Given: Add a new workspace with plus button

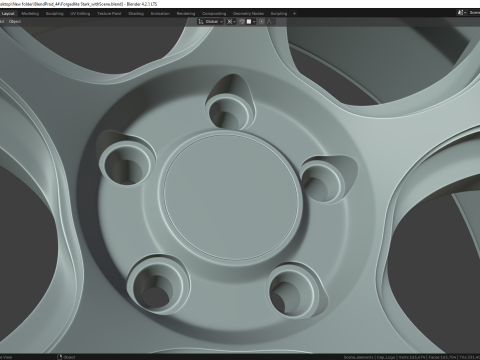Looking at the screenshot, I should [294, 14].
